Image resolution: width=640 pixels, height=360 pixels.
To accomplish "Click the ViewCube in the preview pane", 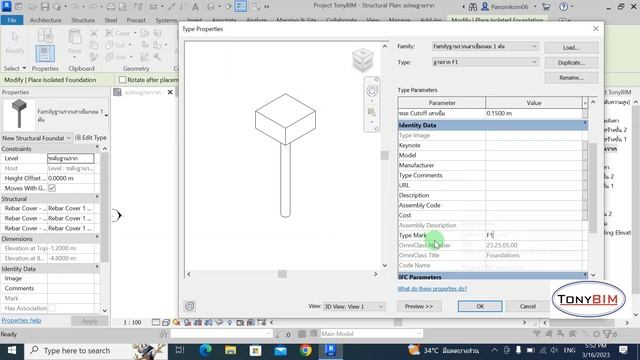I will 362,59.
